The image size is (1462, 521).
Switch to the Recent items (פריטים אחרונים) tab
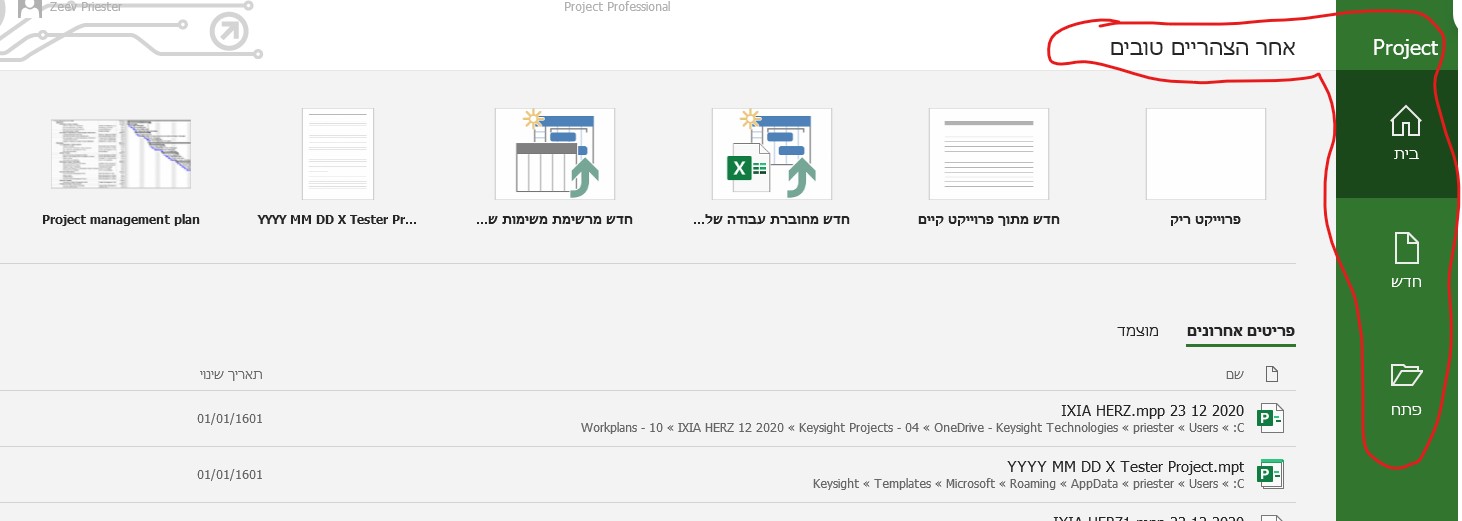coord(1241,331)
